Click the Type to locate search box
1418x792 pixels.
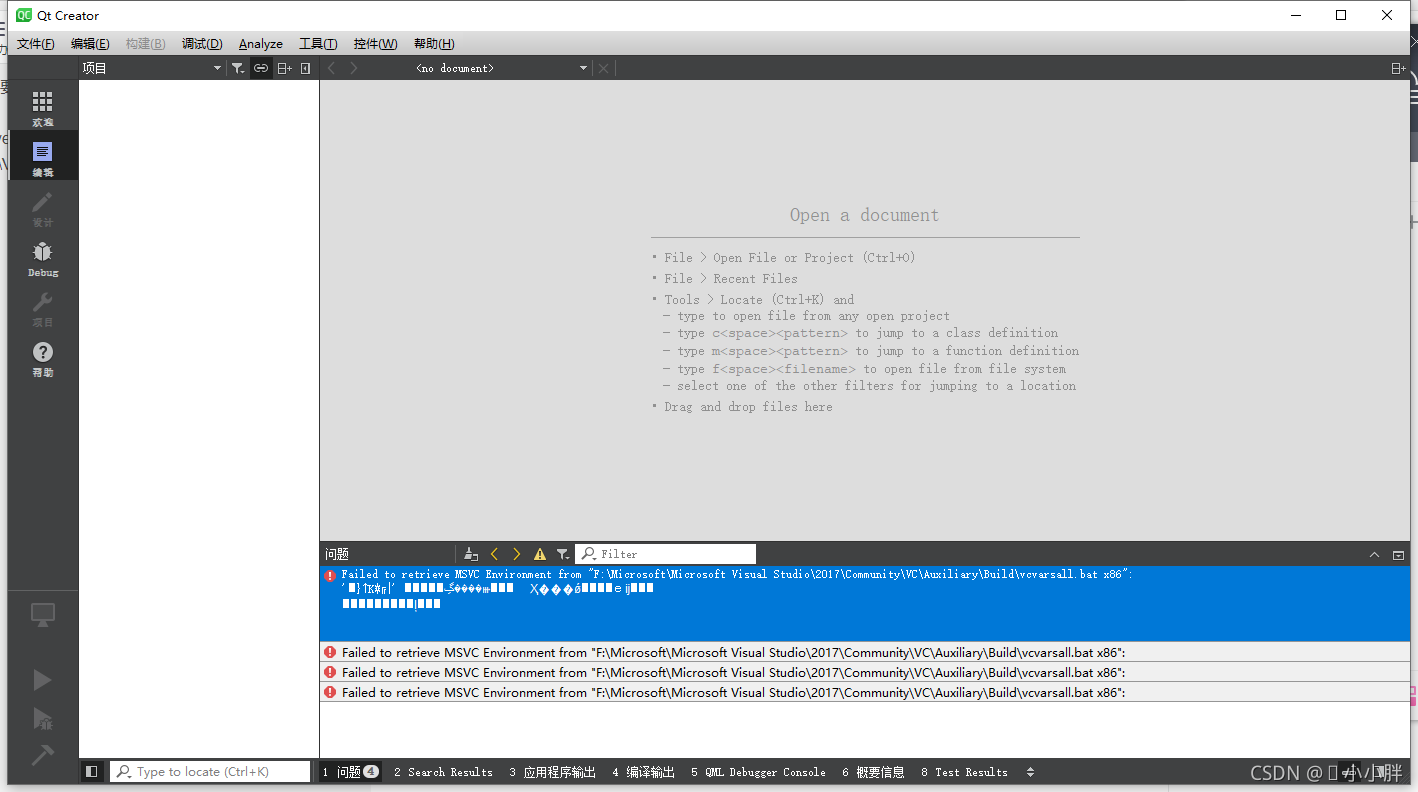(x=211, y=772)
